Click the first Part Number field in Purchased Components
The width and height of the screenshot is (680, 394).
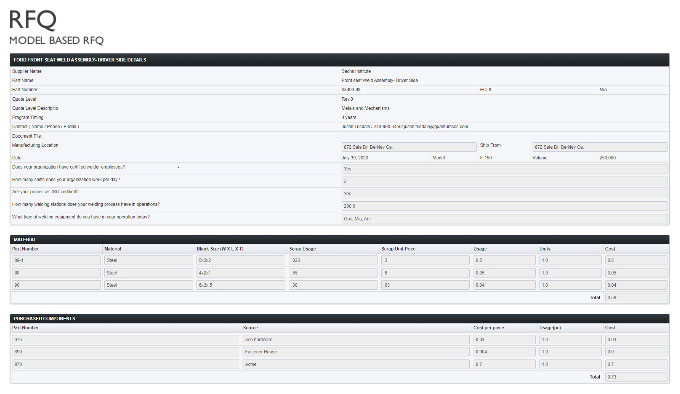click(x=125, y=339)
